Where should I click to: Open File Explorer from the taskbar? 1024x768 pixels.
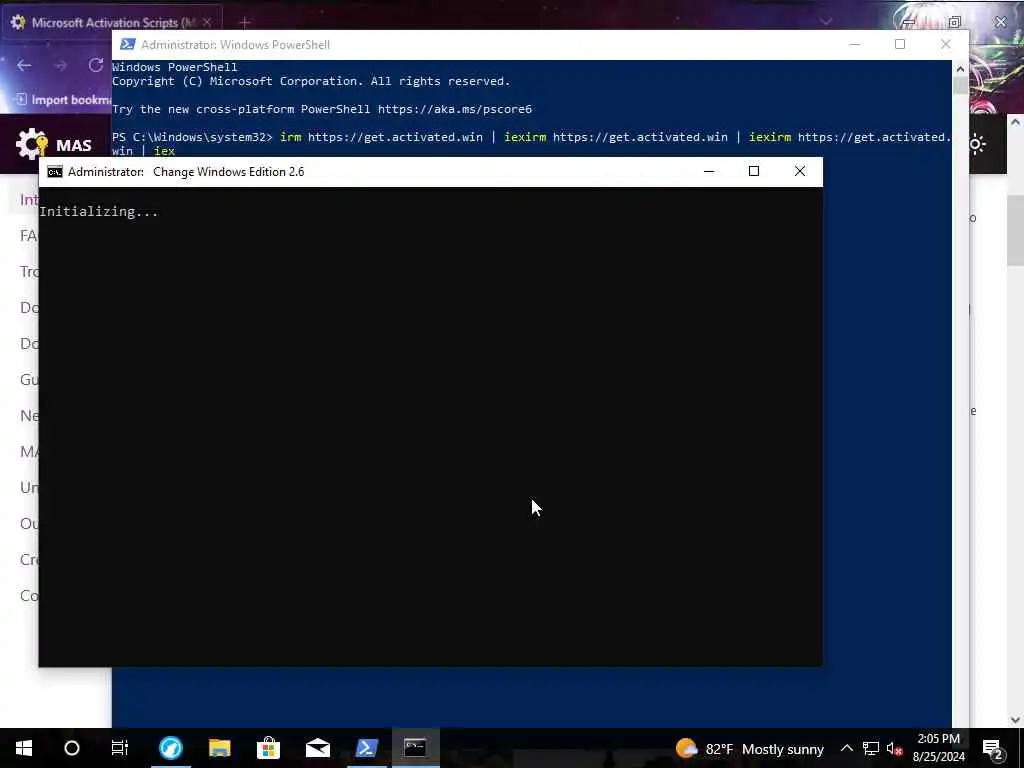pyautogui.click(x=219, y=748)
